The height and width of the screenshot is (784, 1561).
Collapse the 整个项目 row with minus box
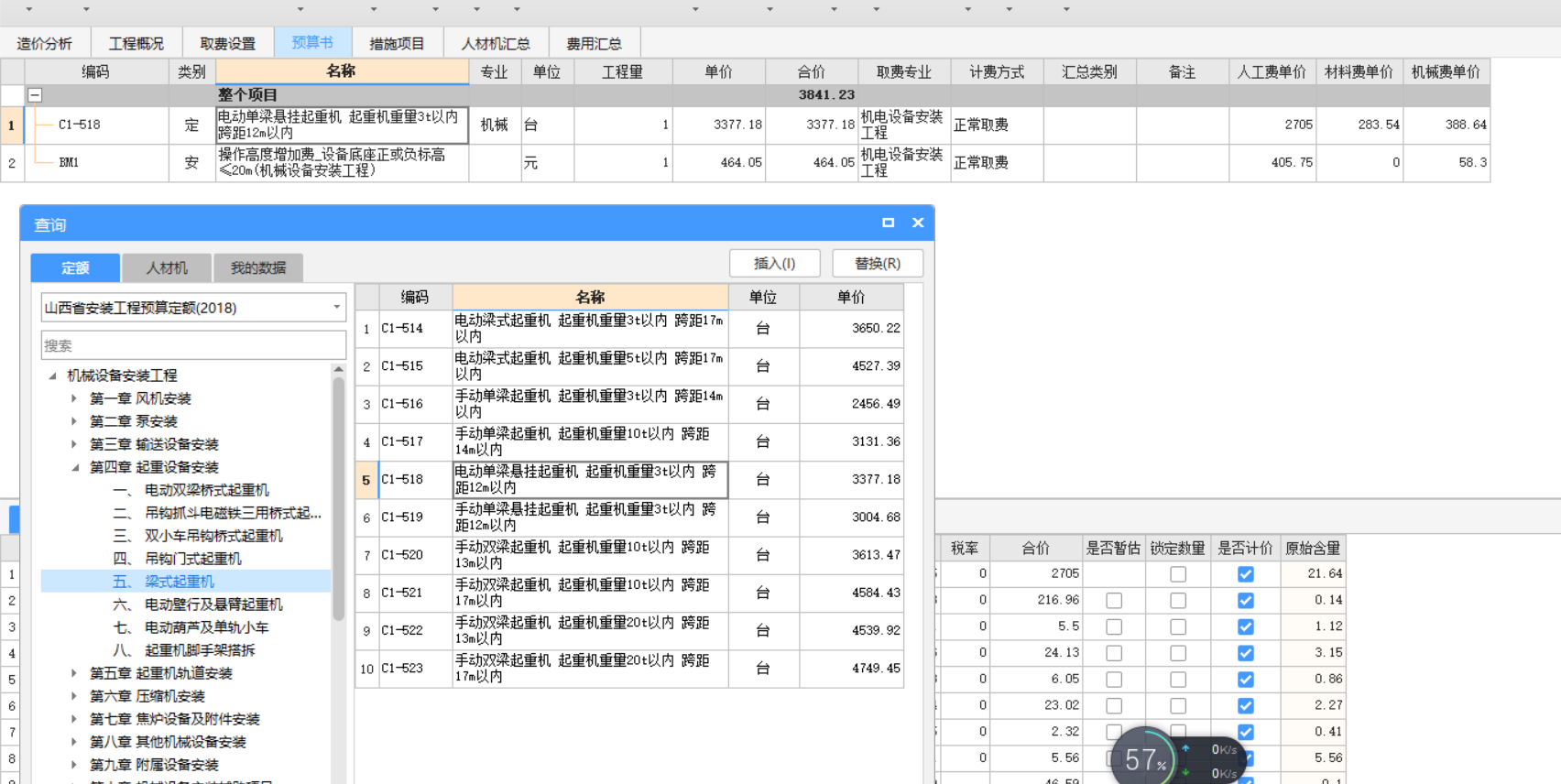pos(35,94)
